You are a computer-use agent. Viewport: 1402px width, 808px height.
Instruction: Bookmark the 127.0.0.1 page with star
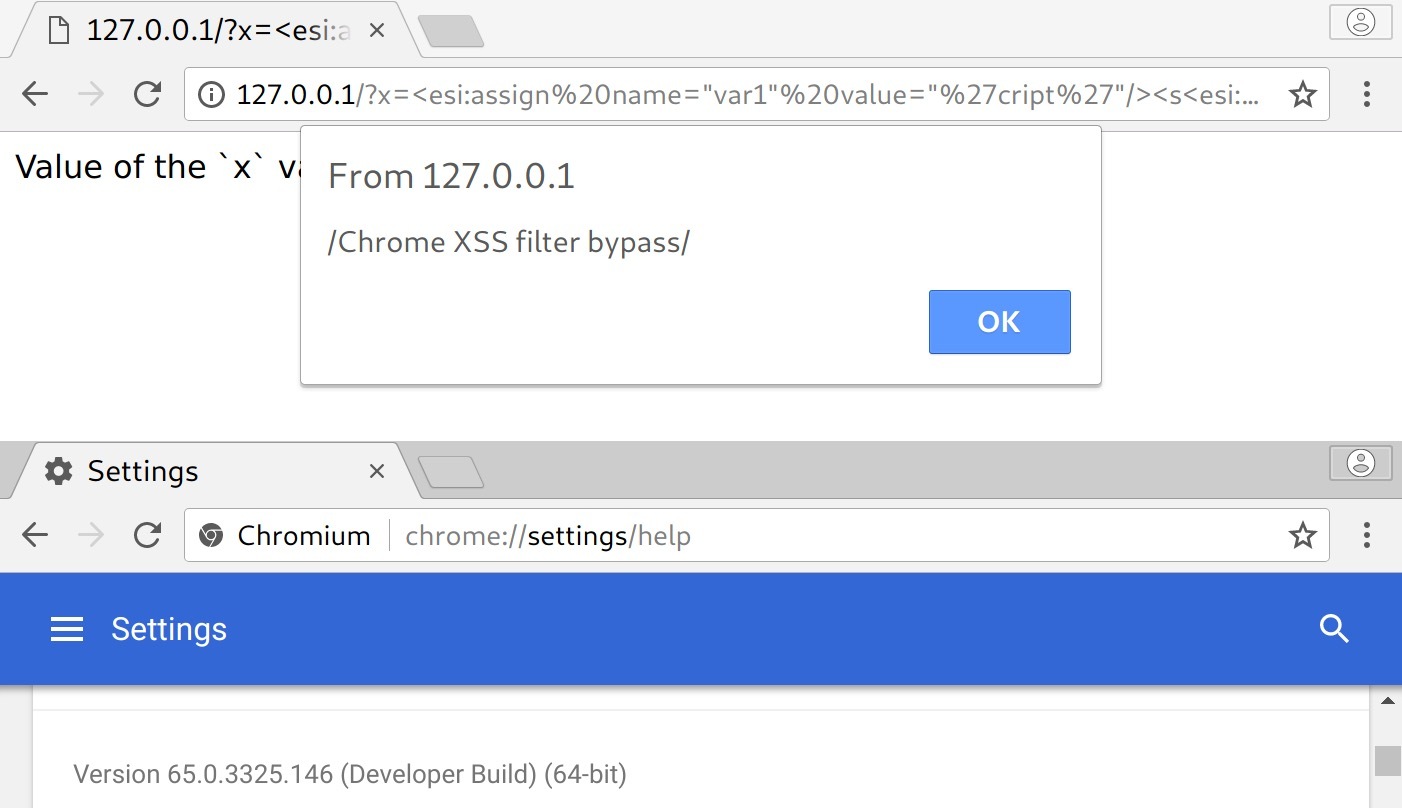[x=1302, y=95]
